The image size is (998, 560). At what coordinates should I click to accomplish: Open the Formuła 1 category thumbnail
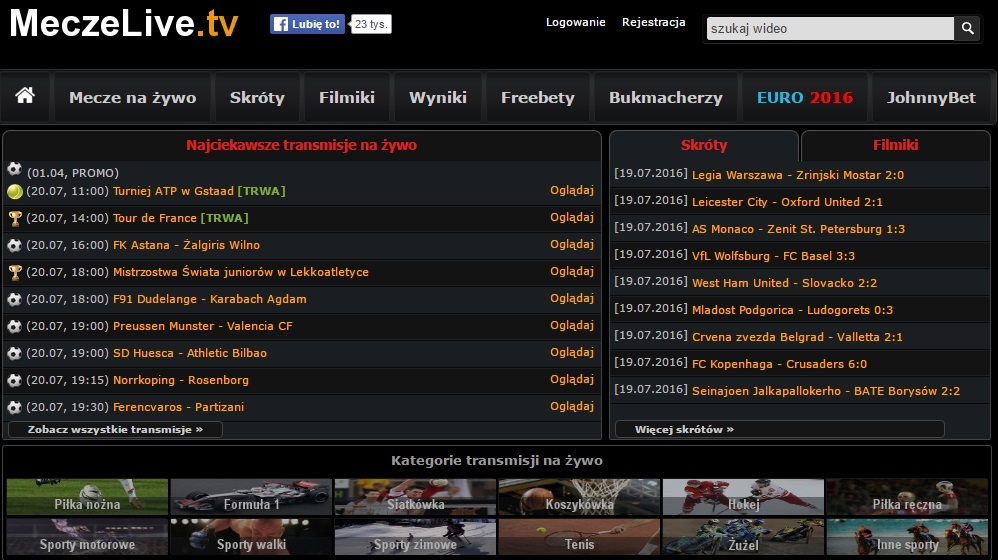click(x=251, y=497)
